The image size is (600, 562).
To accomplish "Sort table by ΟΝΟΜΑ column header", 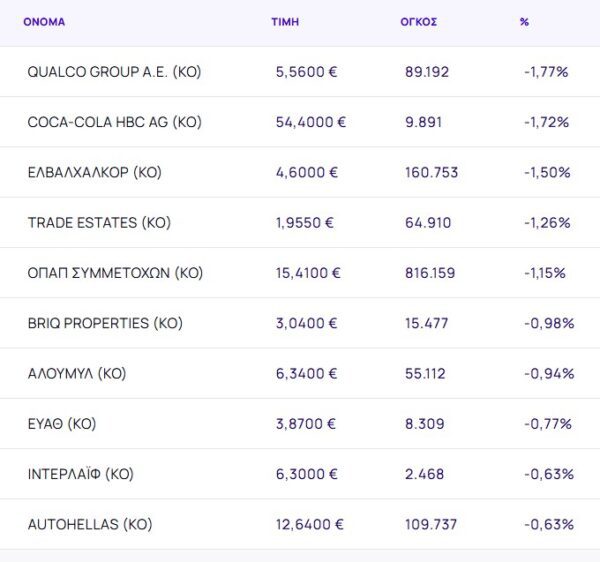I will [x=44, y=21].
